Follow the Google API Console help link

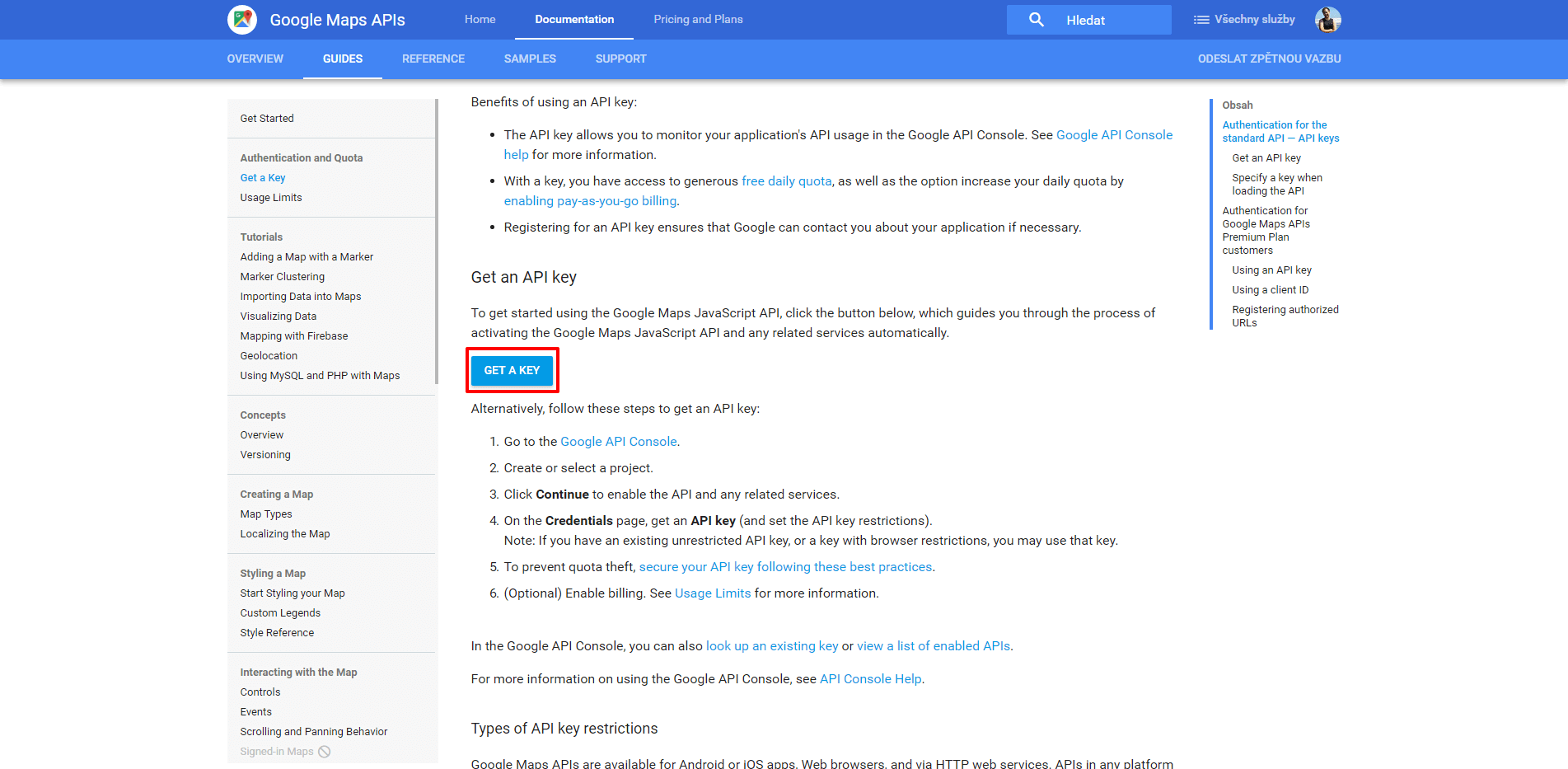coord(1114,135)
